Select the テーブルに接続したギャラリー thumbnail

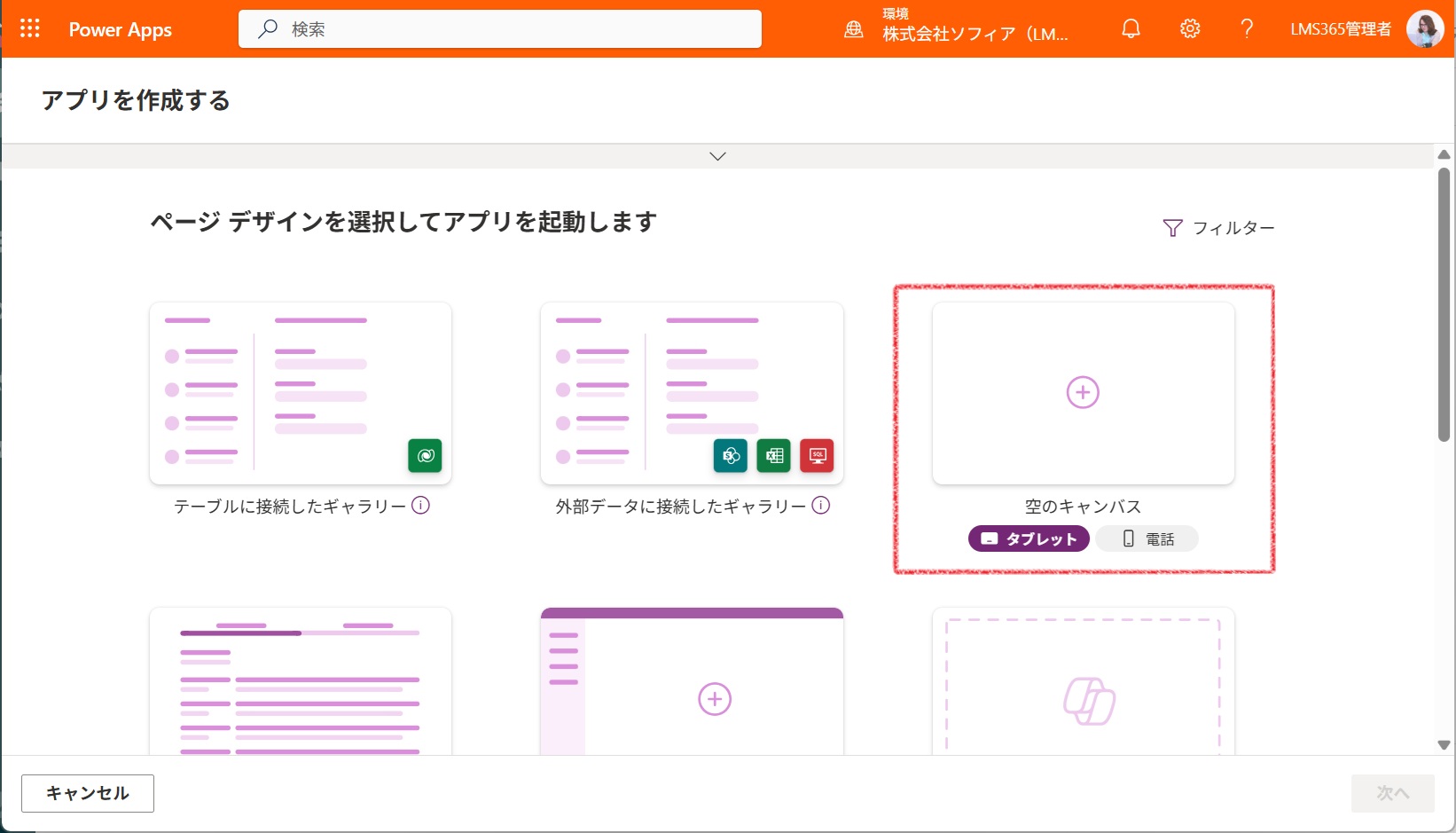pos(301,393)
